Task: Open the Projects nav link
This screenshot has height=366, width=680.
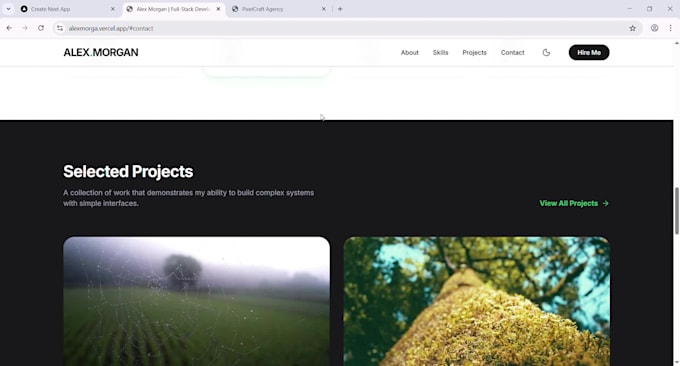Action: (474, 52)
